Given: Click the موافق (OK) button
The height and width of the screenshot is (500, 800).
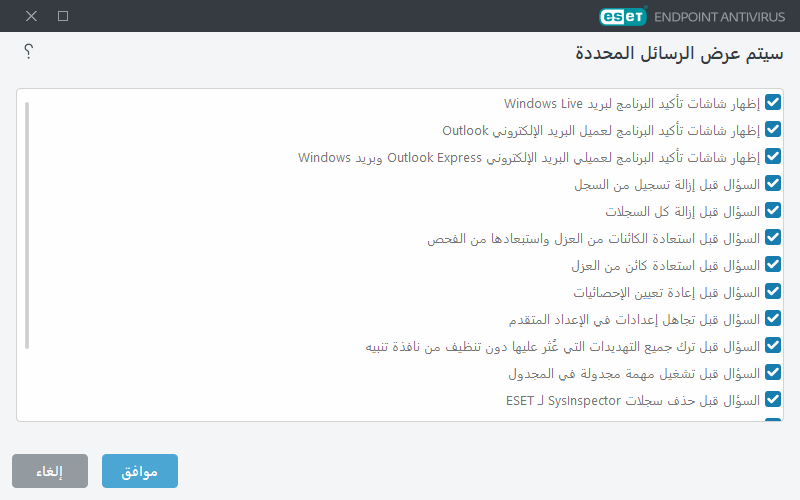Looking at the screenshot, I should [x=140, y=472].
